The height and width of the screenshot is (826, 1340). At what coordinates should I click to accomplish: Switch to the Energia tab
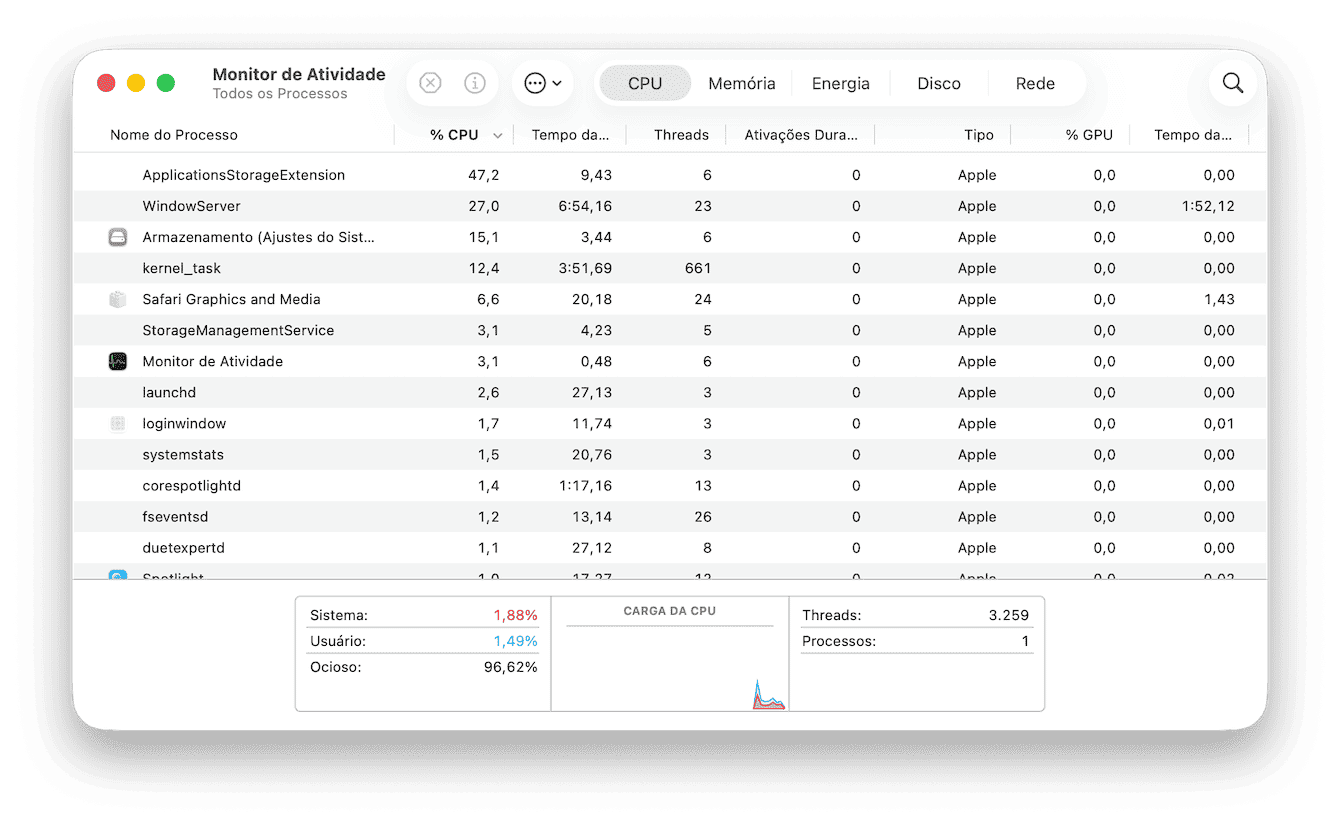[x=841, y=83]
